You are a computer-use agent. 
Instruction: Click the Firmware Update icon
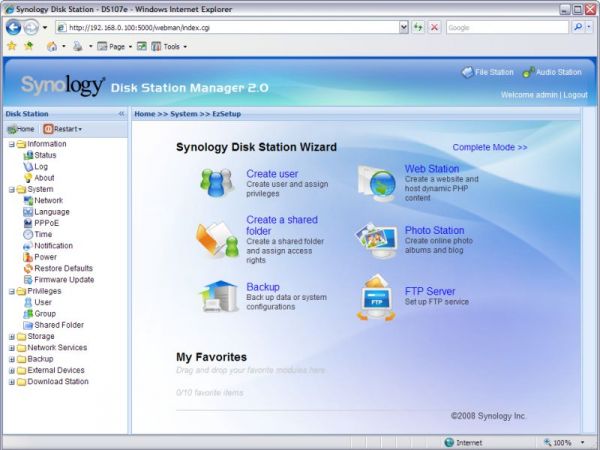click(x=28, y=280)
